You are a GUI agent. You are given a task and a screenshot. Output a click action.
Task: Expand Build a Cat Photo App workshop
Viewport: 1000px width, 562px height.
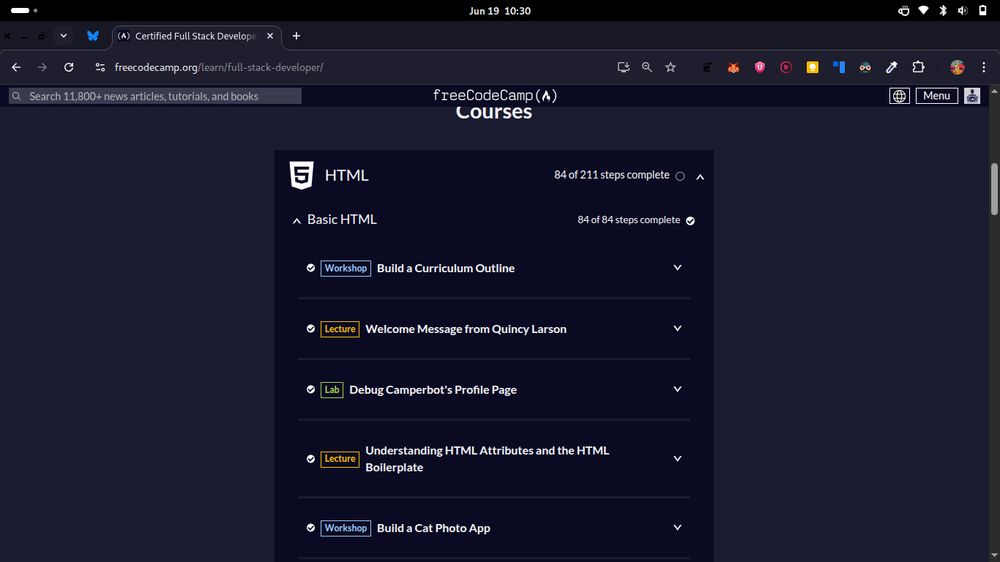pos(677,528)
